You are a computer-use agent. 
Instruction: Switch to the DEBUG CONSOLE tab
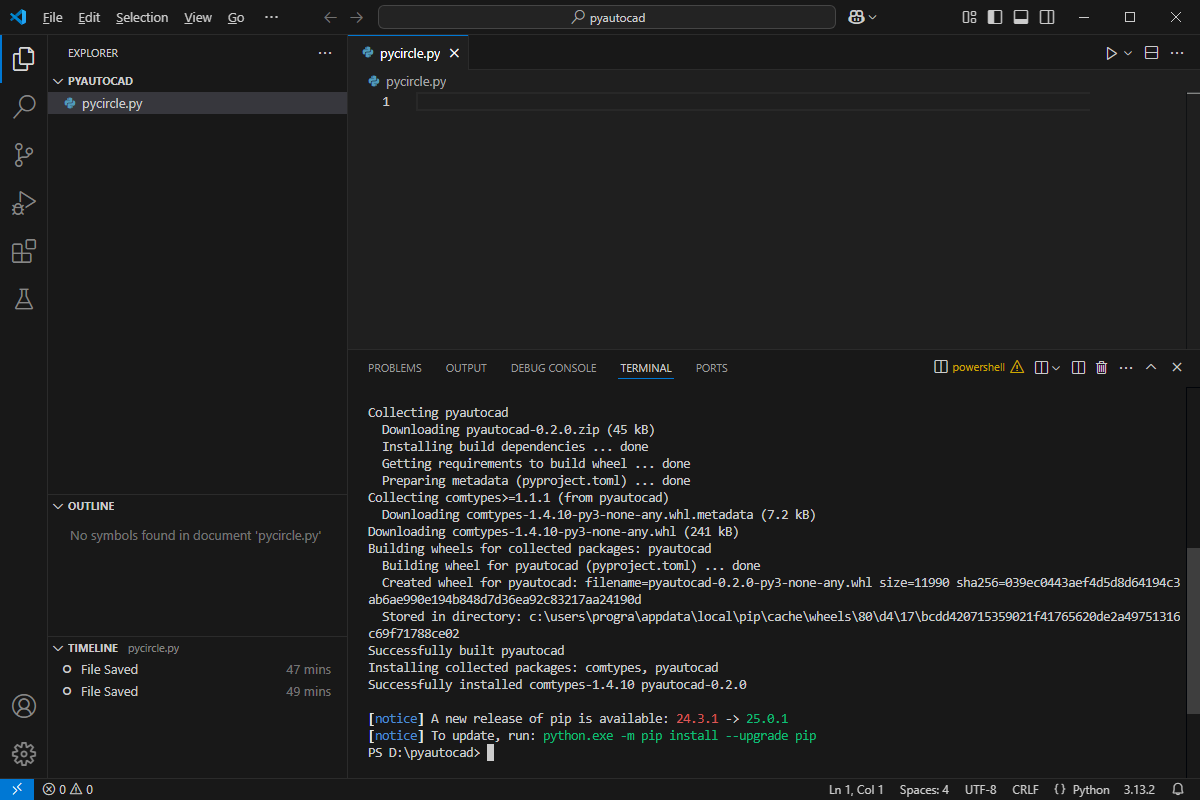tap(553, 368)
